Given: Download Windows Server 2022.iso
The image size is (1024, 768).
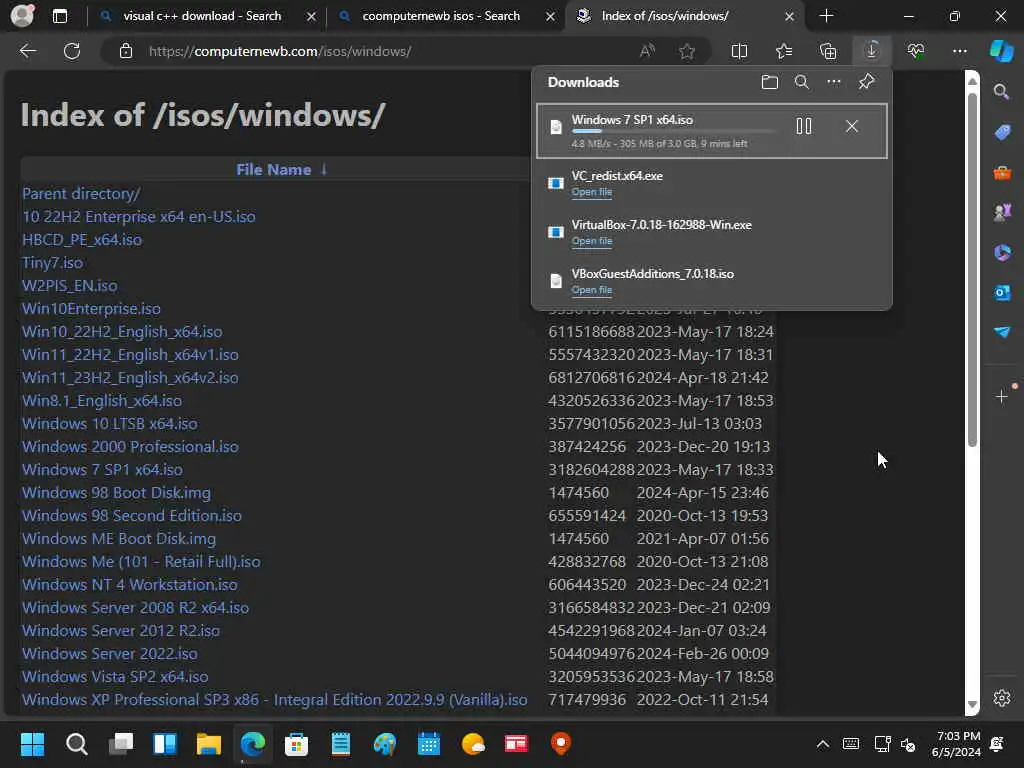Looking at the screenshot, I should tap(109, 654).
